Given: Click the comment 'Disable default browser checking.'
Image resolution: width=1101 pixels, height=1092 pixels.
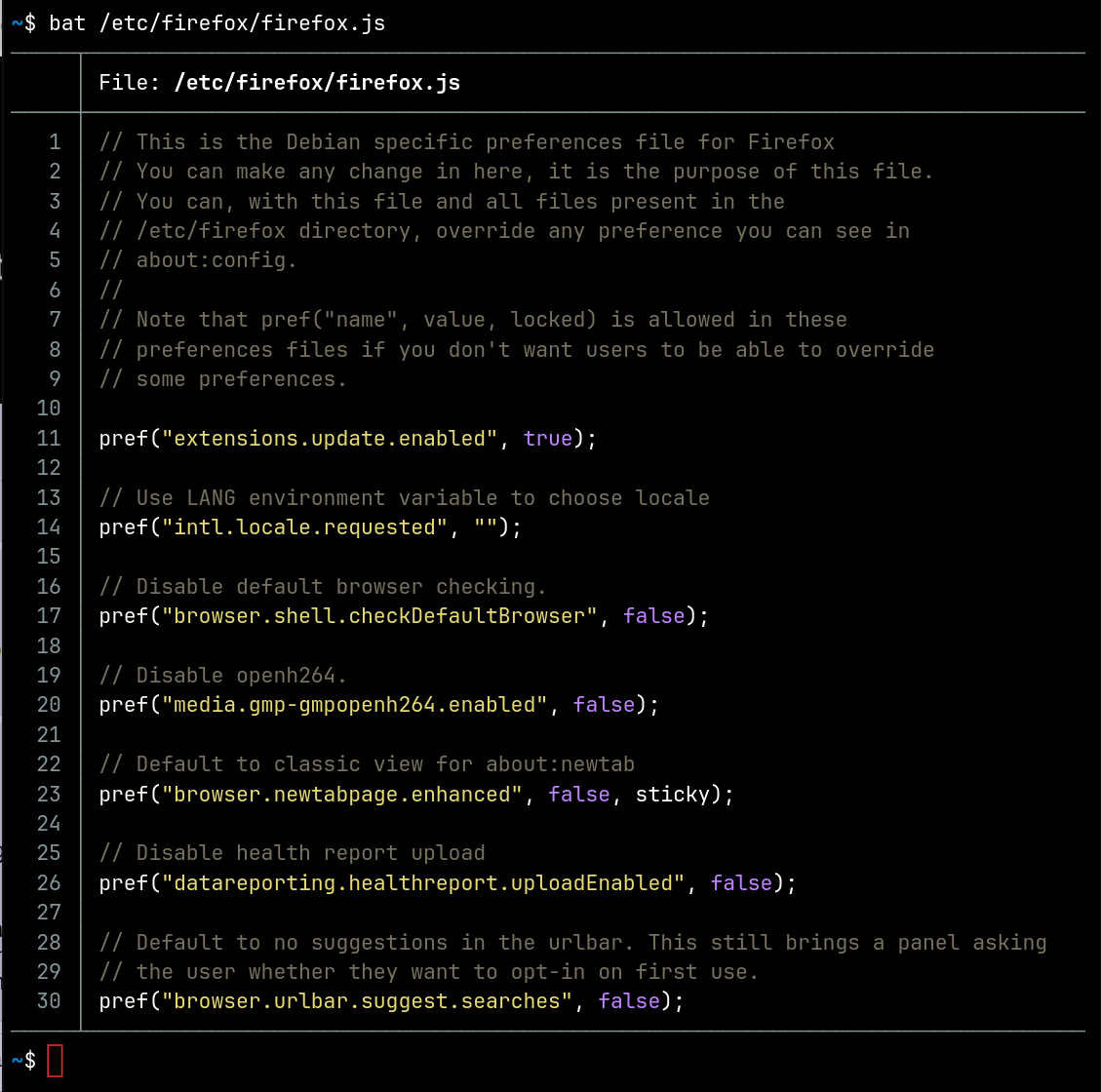Looking at the screenshot, I should click(340, 587).
